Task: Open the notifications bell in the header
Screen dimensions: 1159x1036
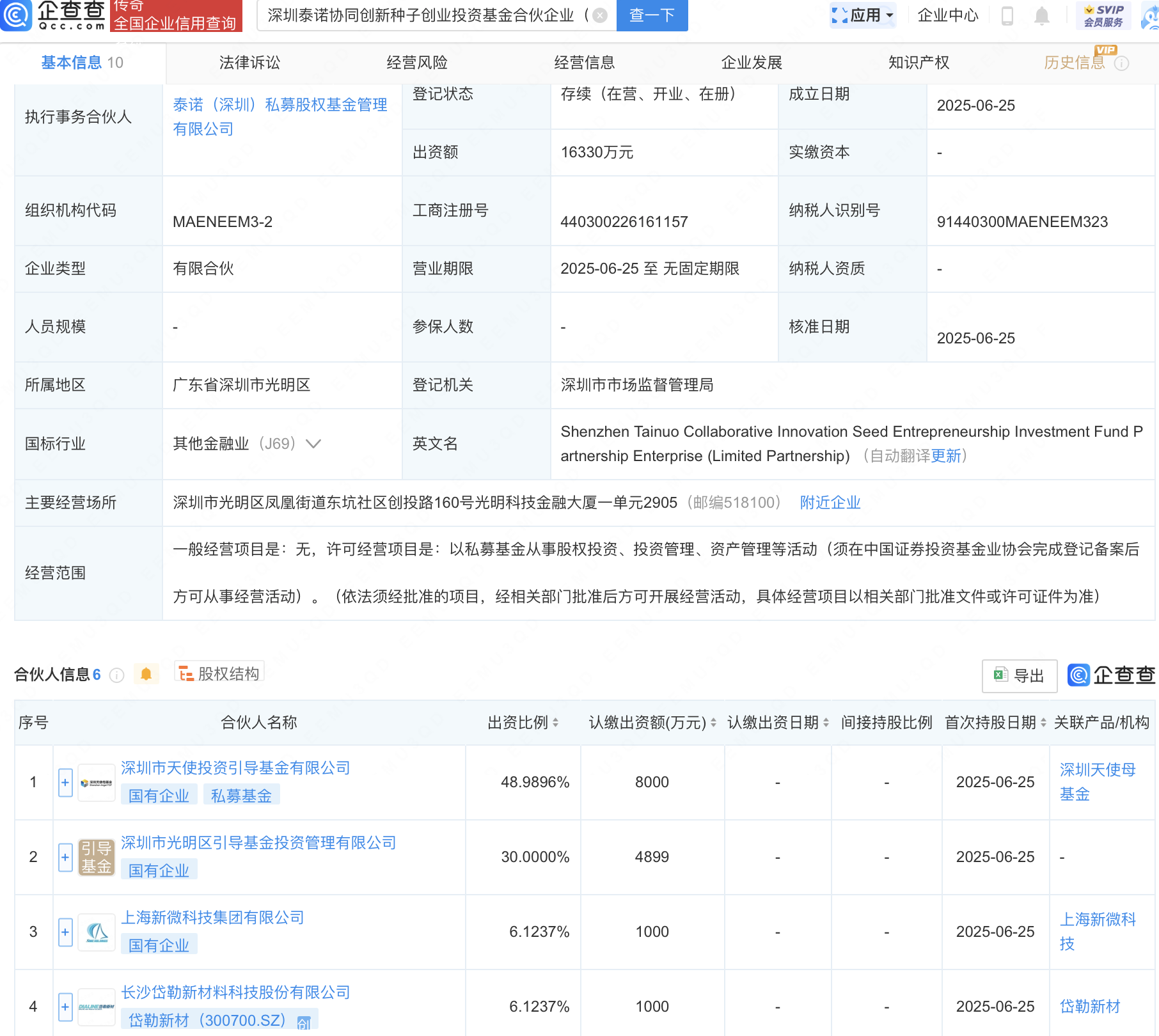Action: [1042, 15]
